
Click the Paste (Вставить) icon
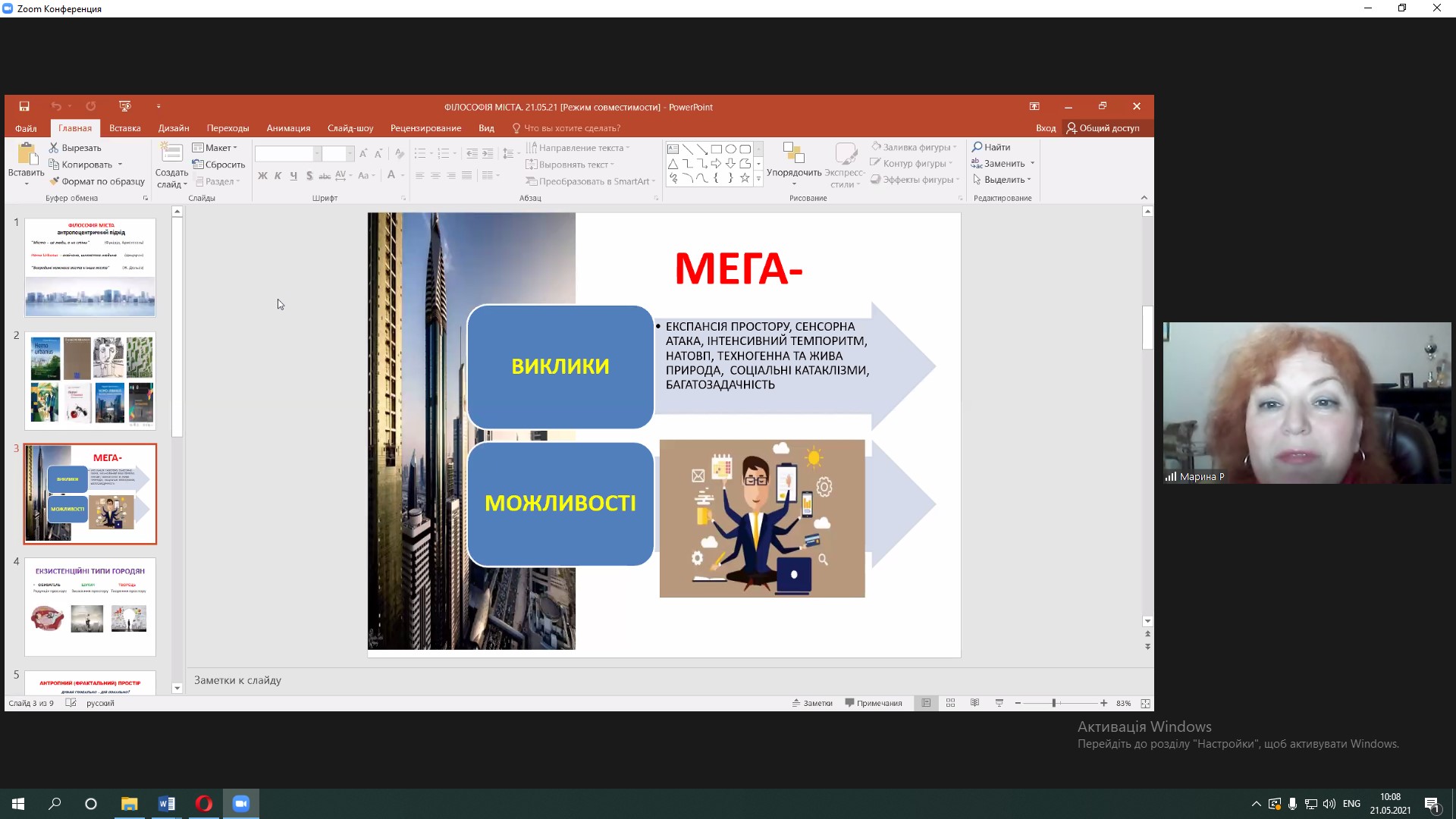coord(27,154)
